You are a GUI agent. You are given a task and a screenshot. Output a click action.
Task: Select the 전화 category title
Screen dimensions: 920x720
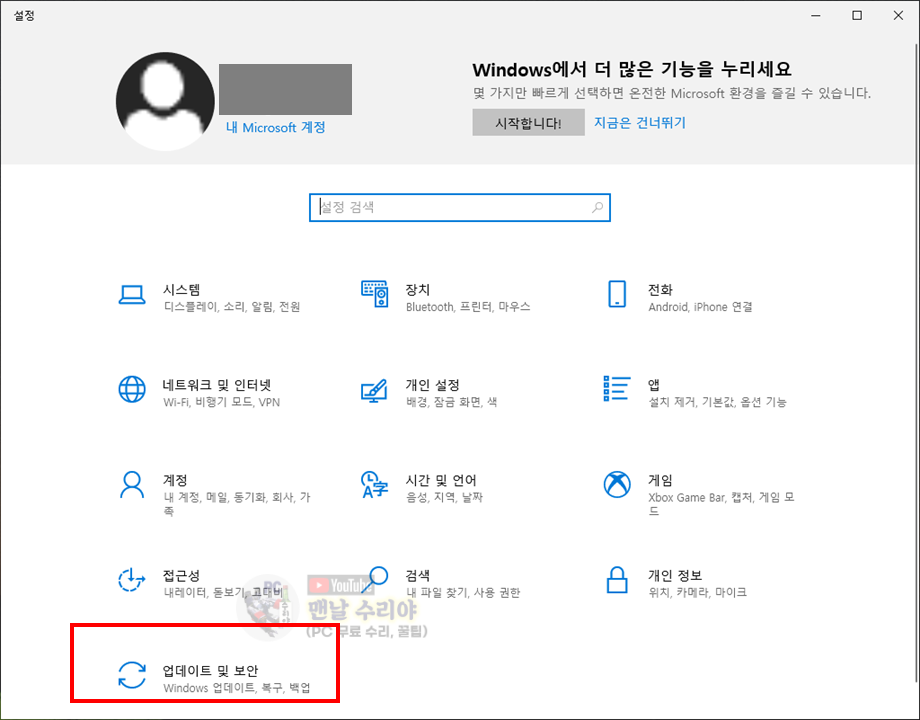[660, 290]
